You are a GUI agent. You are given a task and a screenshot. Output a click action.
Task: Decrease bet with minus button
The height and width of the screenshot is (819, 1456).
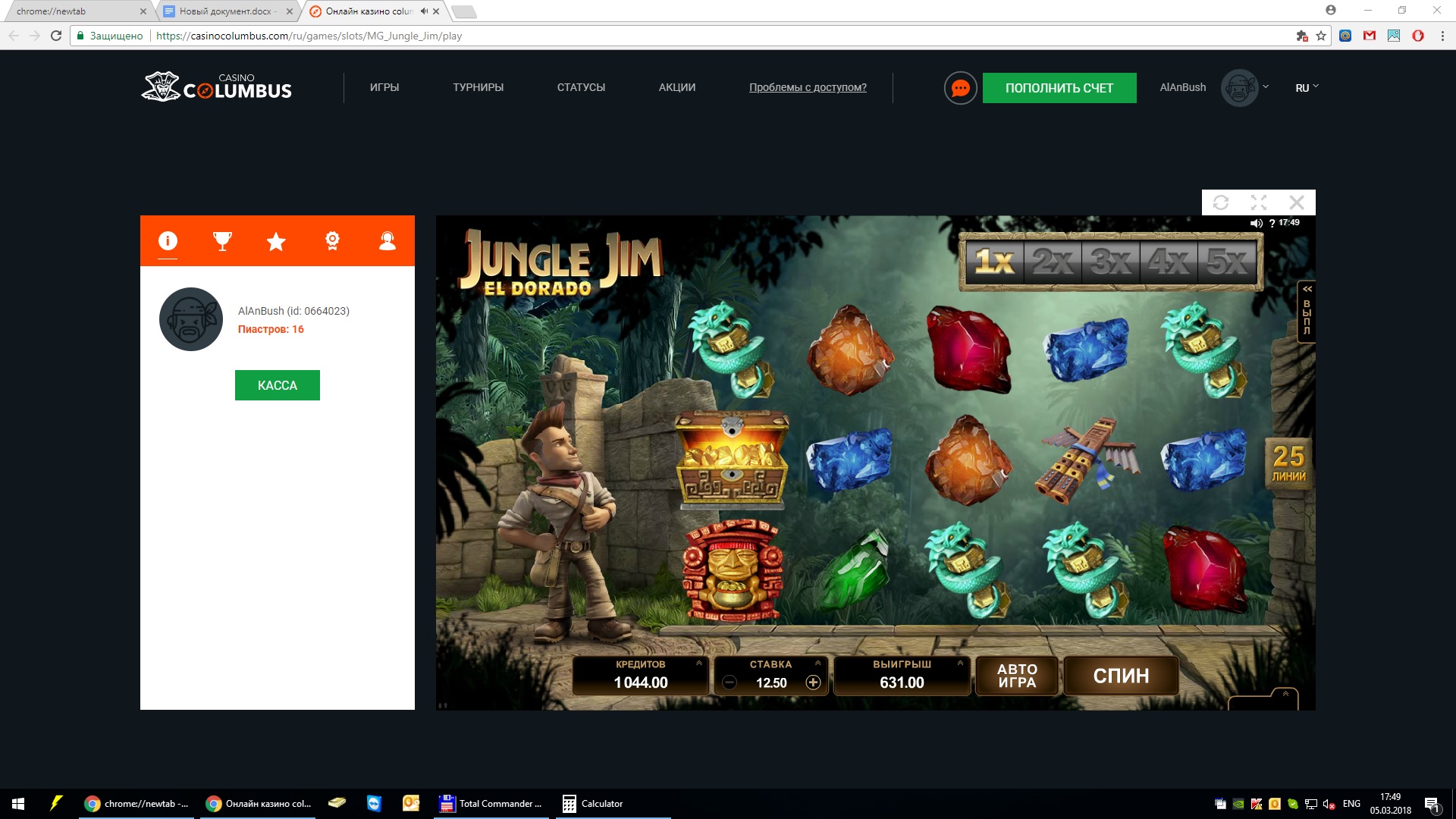click(730, 682)
